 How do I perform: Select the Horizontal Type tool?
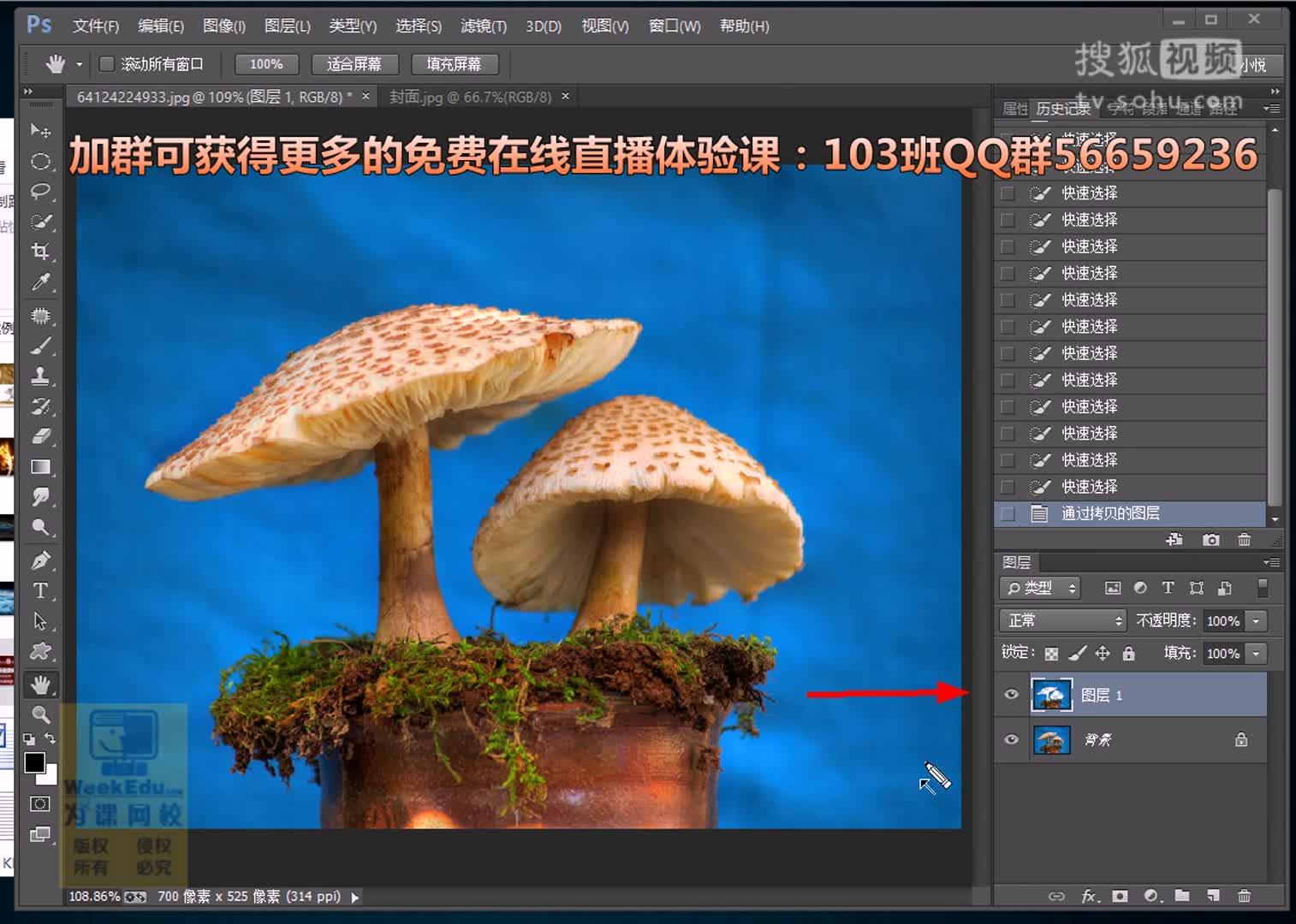tap(40, 590)
